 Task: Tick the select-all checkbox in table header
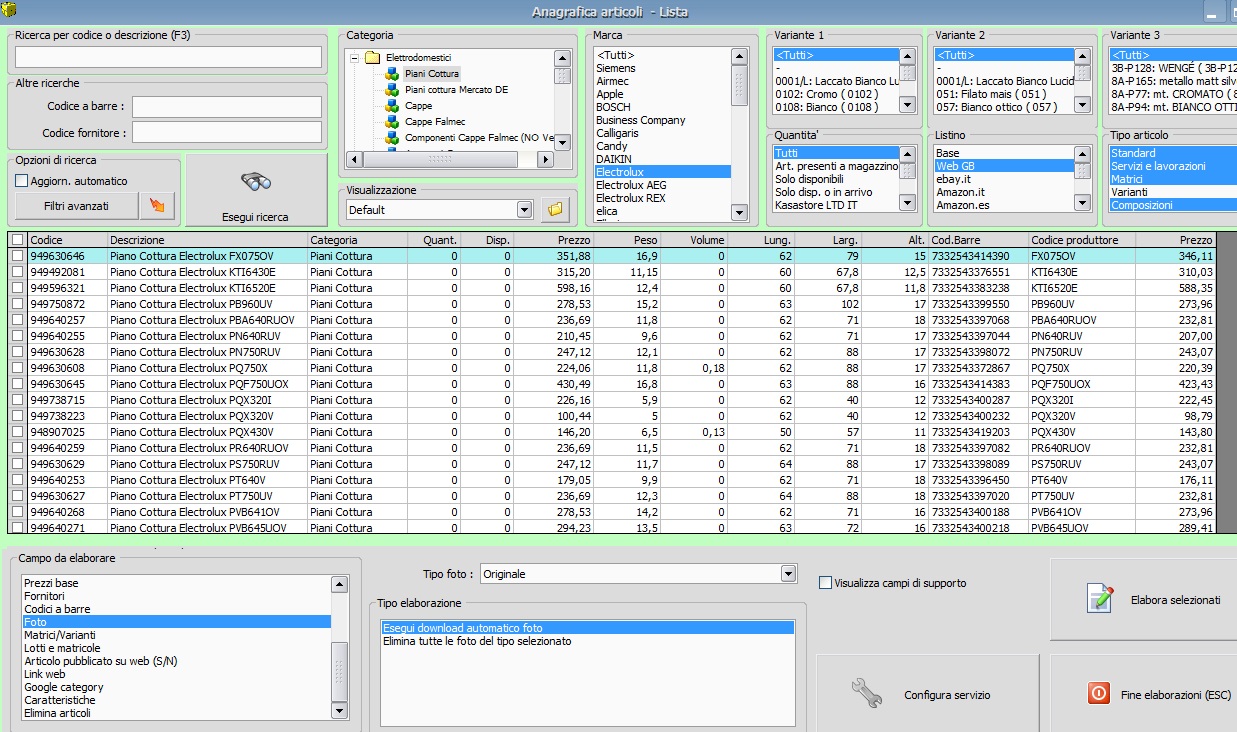[x=17, y=240]
